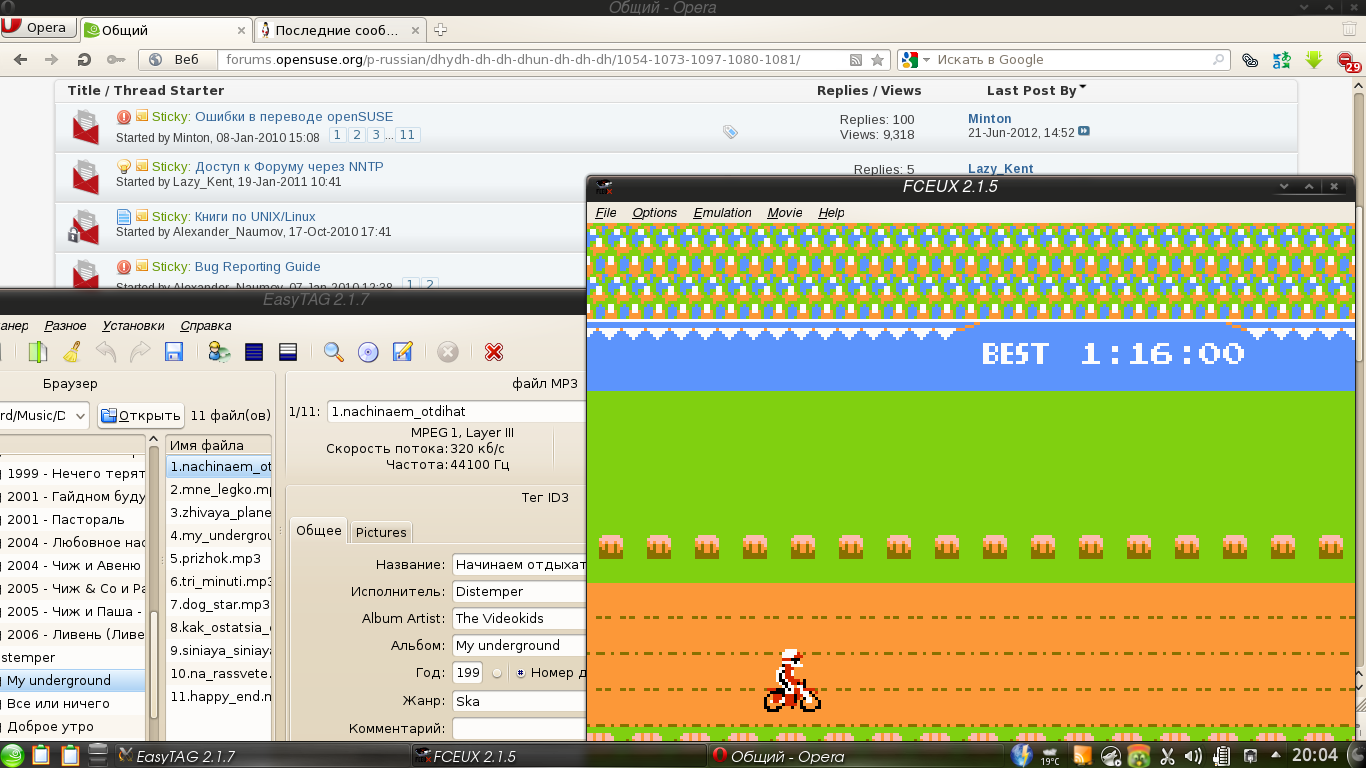Open Help menu in FCEUX
The image size is (1366, 768).
click(x=831, y=212)
